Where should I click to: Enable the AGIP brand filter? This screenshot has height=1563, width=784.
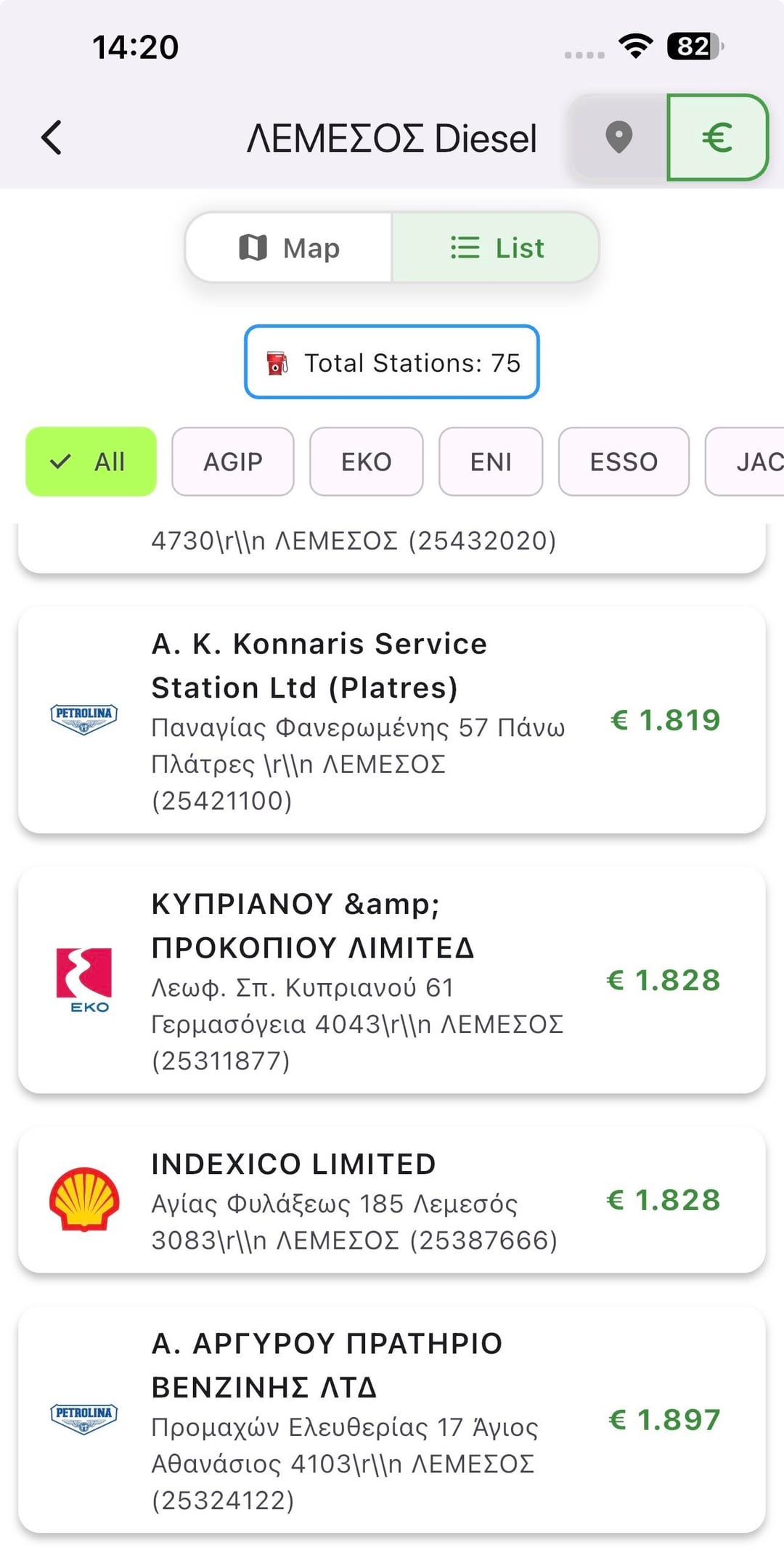click(x=232, y=462)
